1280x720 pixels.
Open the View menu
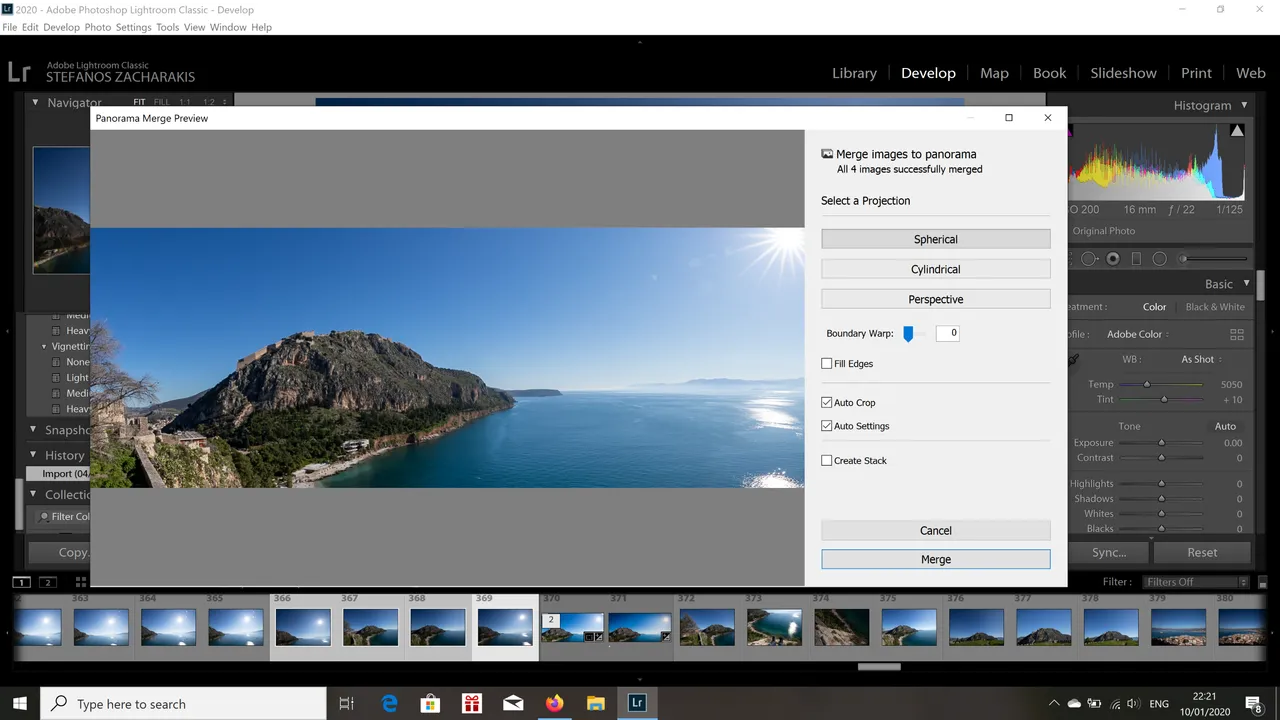tap(195, 27)
